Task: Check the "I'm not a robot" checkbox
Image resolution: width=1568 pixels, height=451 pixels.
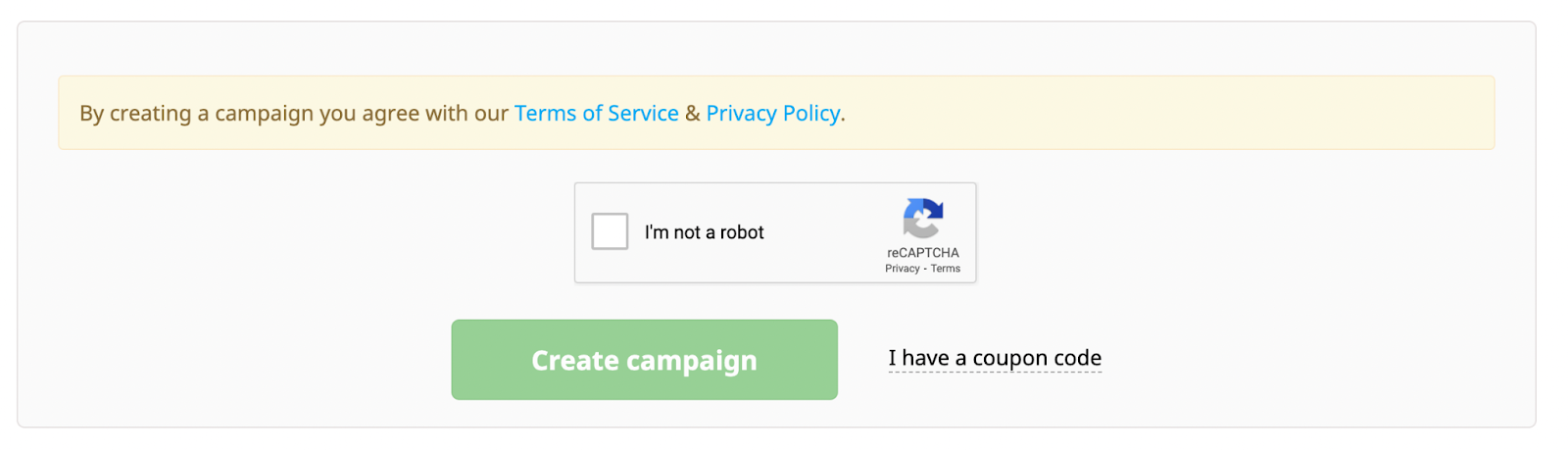Action: 610,232
